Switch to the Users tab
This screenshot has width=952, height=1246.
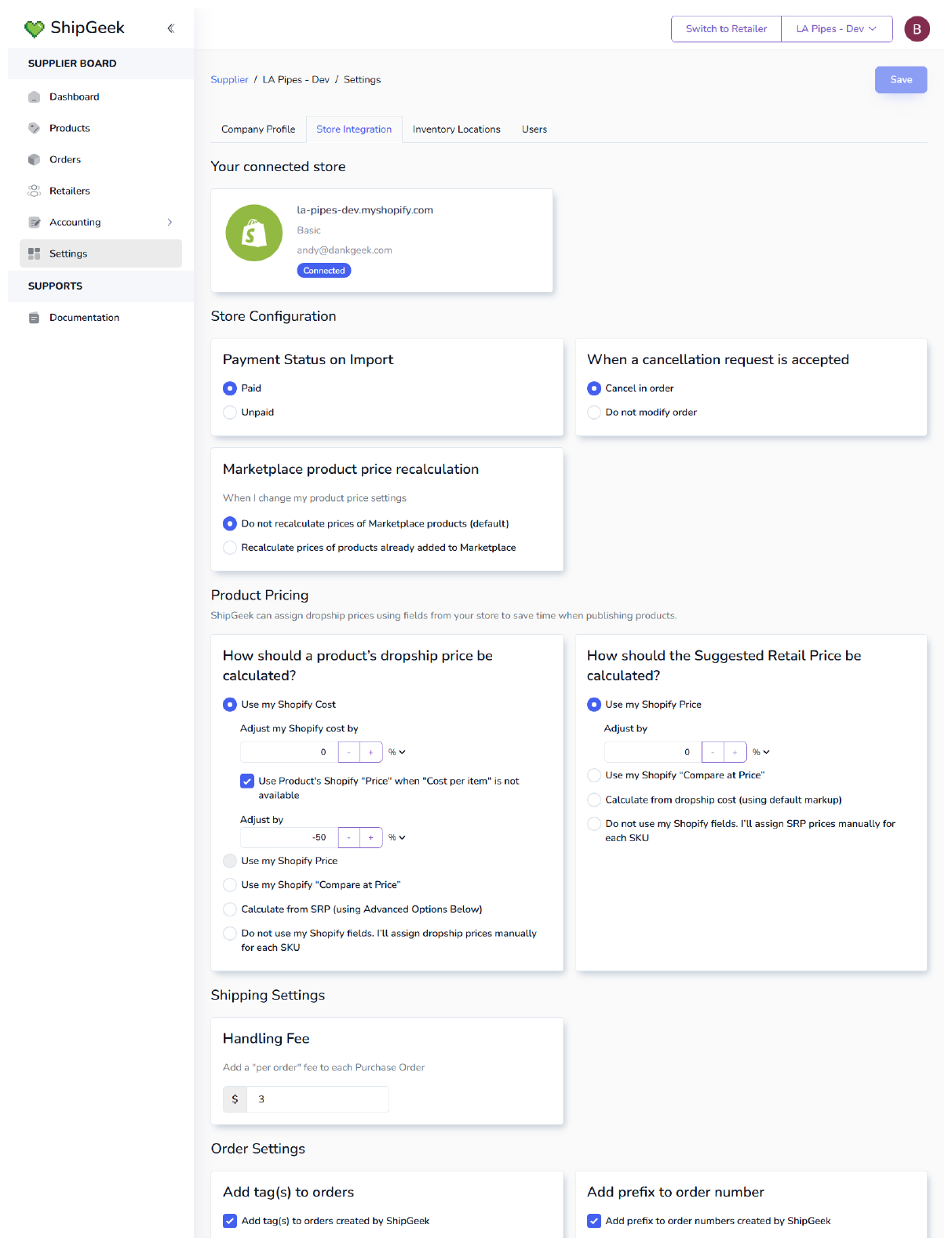(534, 129)
